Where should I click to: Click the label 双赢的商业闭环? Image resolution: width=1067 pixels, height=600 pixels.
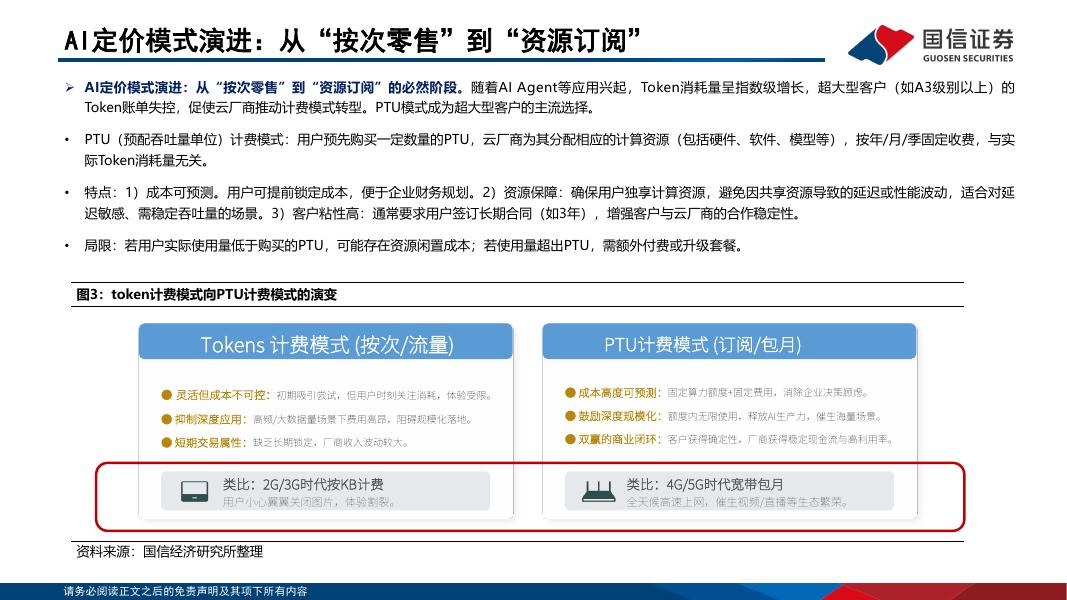tap(620, 439)
